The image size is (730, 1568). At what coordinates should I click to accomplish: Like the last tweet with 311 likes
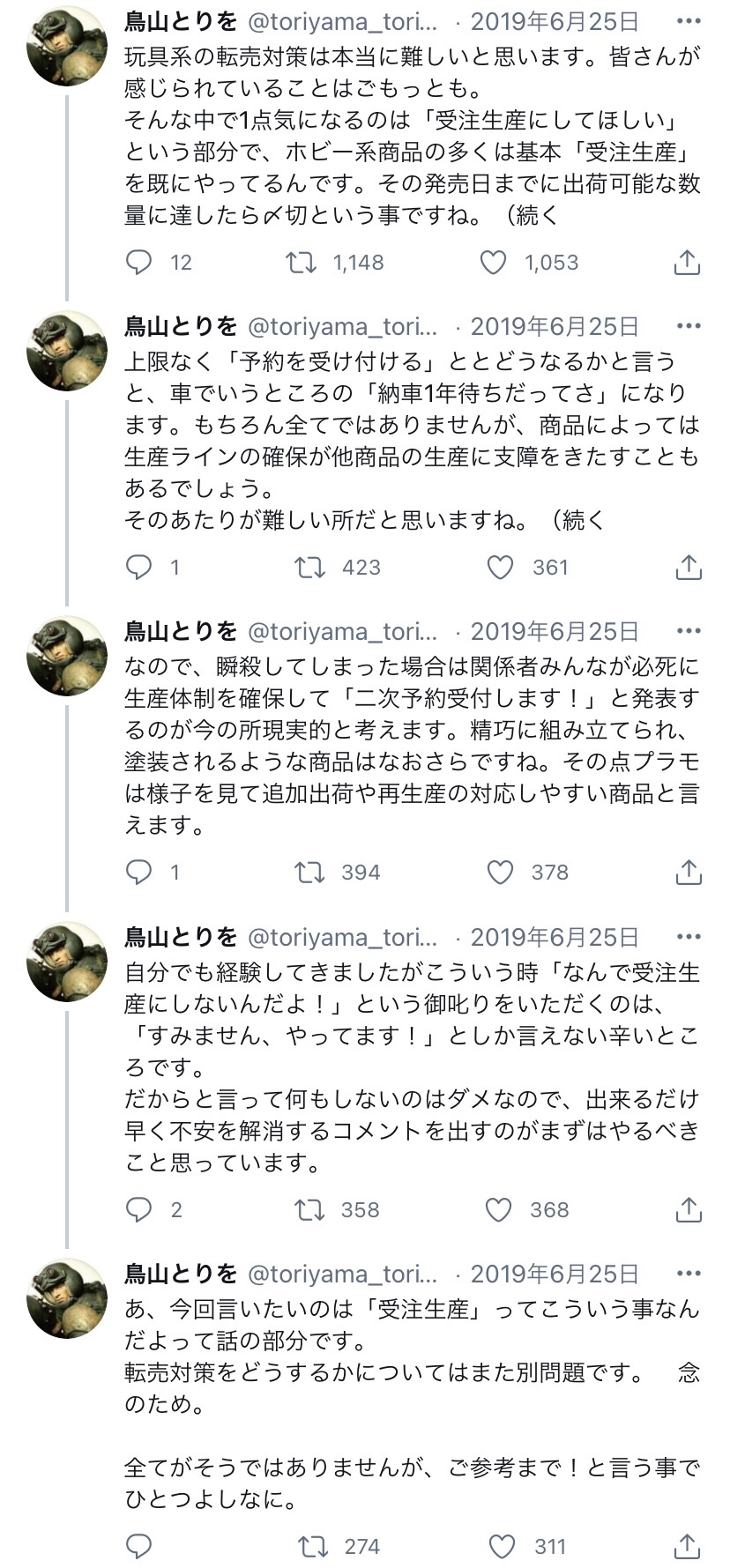pos(502,1546)
